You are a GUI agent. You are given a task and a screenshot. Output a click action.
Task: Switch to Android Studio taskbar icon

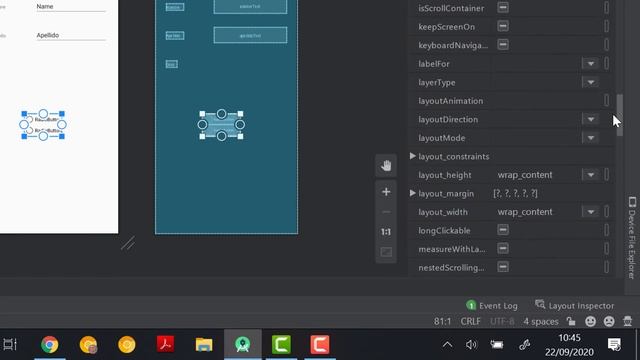click(x=242, y=344)
